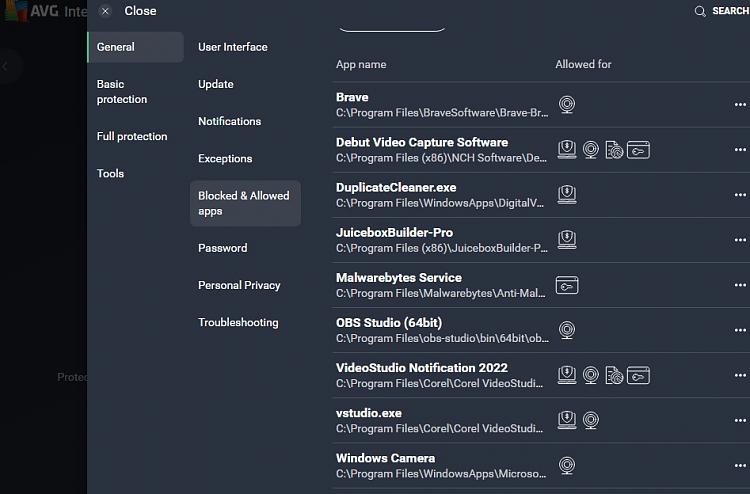This screenshot has width=750, height=494.
Task: Click the WindowsApps\DigitalV path text
Action: point(440,203)
